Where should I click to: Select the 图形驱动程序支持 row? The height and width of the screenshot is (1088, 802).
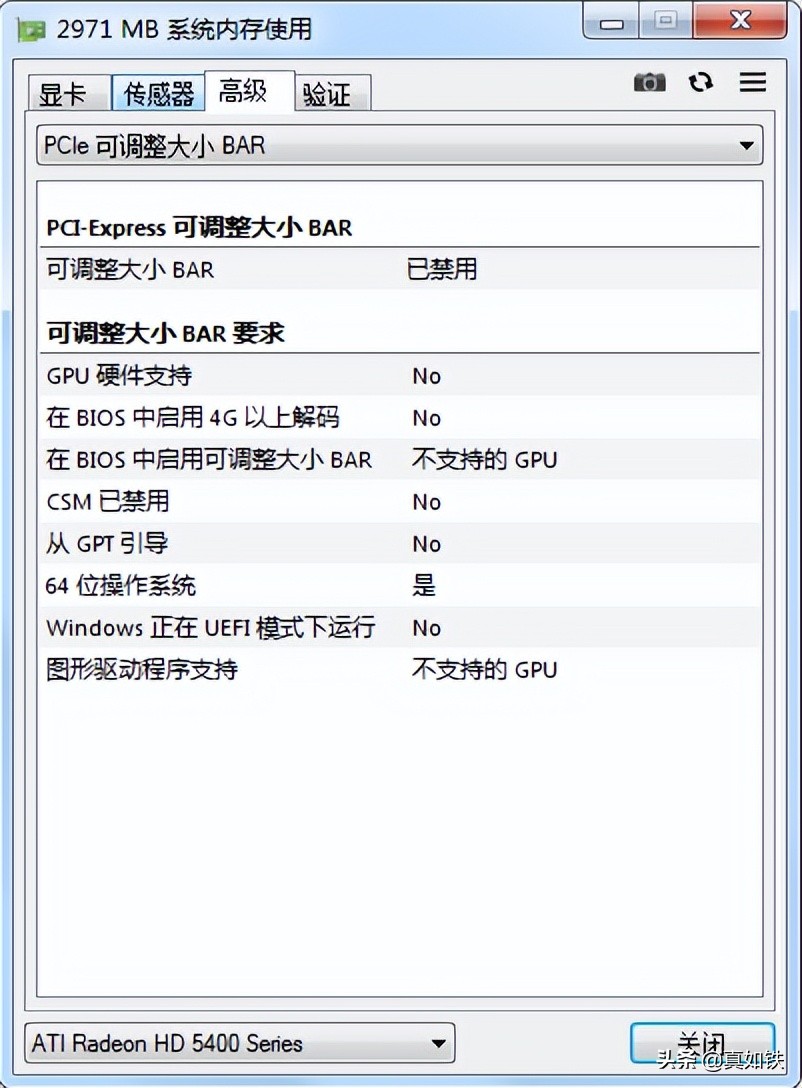(x=399, y=670)
